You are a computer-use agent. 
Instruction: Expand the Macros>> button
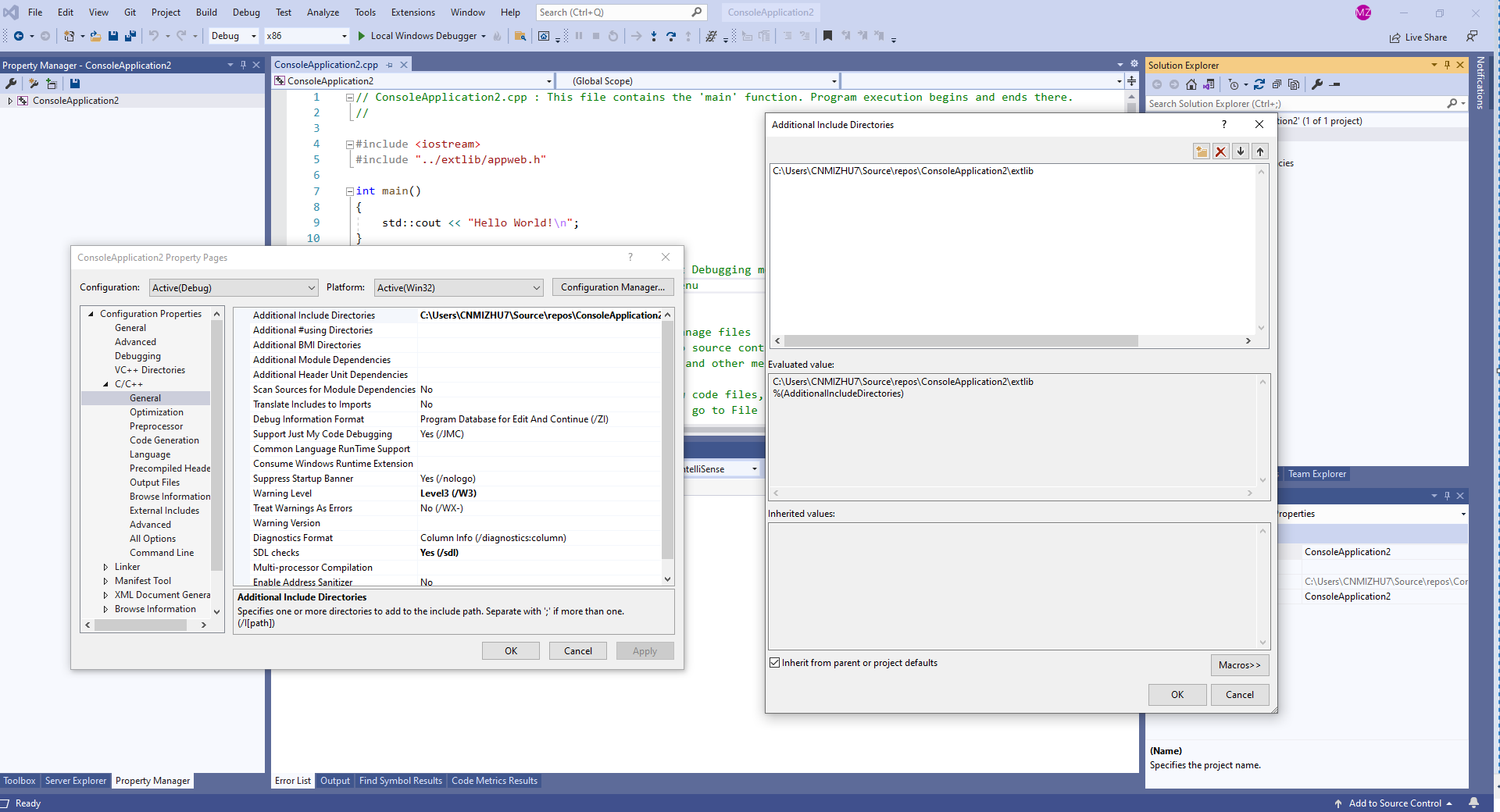(1239, 665)
